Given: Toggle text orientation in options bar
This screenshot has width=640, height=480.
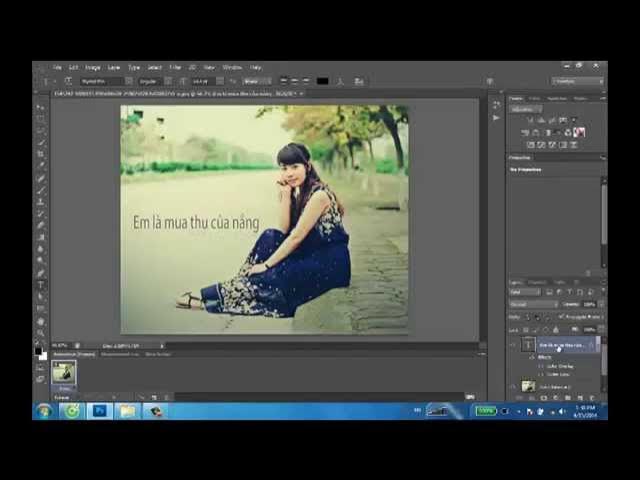Looking at the screenshot, I should (68, 81).
